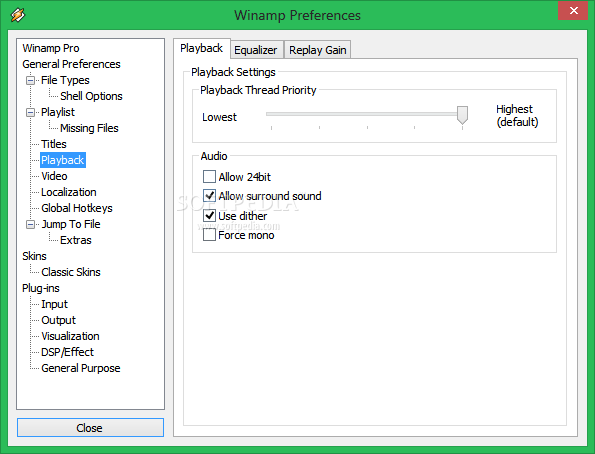Select File Types tree item
Screen dimensions: 595x454
pyautogui.click(x=65, y=80)
